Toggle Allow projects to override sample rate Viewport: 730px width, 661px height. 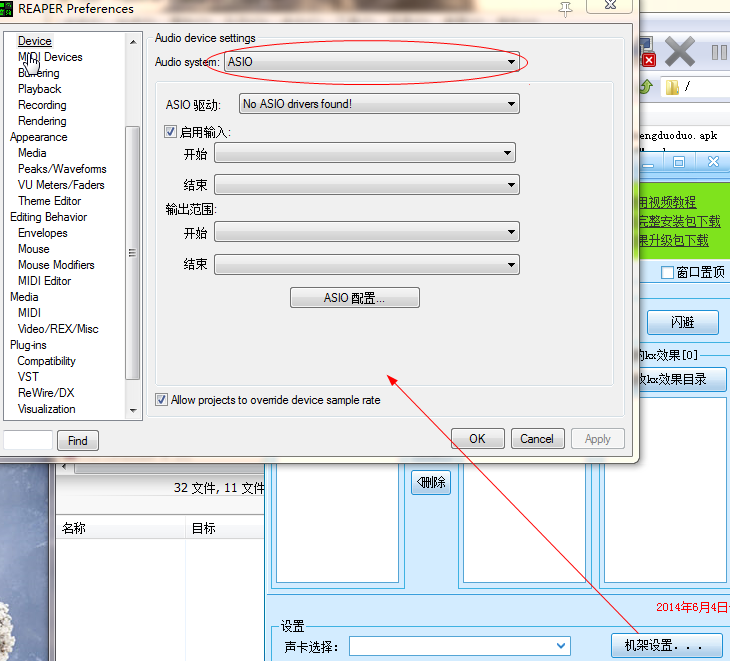(x=161, y=400)
